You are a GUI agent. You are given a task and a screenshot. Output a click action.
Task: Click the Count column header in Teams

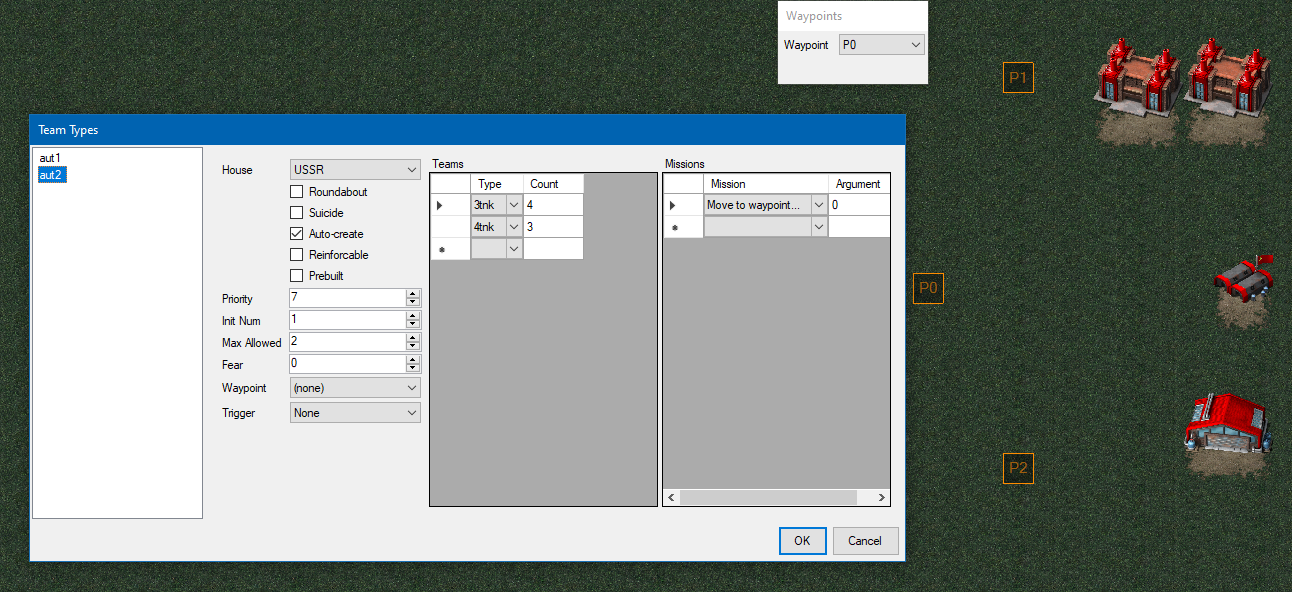pyautogui.click(x=553, y=184)
